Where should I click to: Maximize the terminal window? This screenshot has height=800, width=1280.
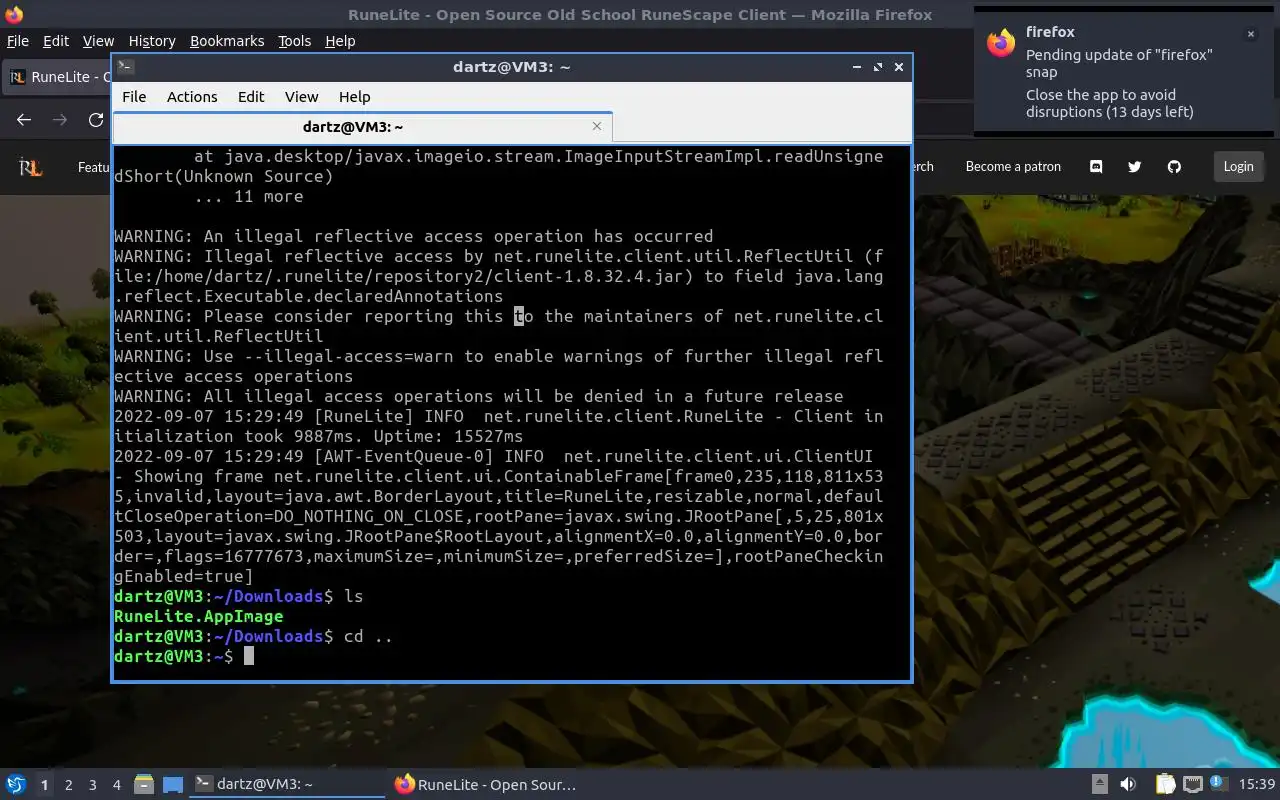tap(878, 67)
